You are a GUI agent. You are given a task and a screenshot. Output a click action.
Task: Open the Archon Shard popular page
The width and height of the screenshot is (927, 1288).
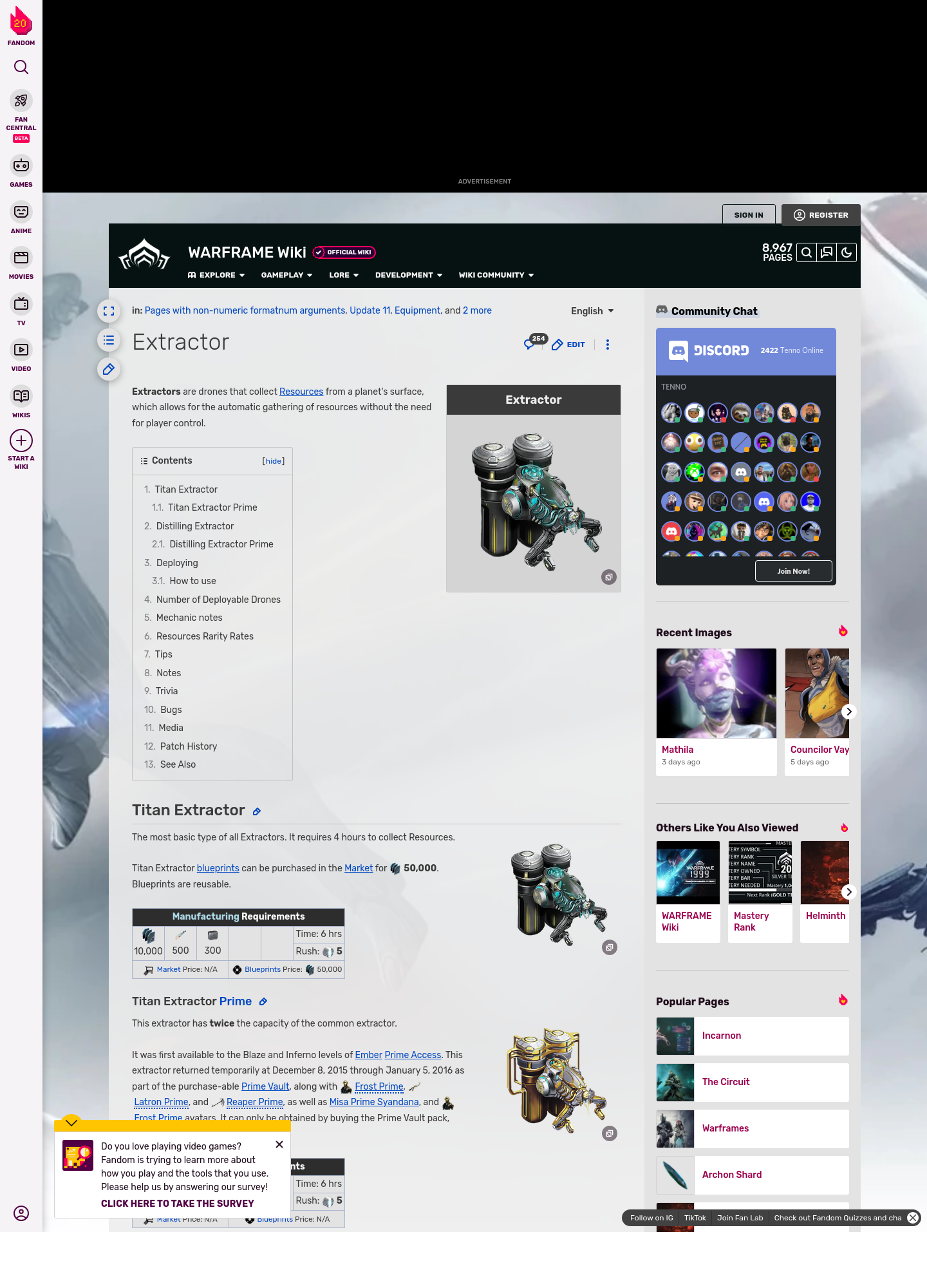pyautogui.click(x=753, y=1175)
